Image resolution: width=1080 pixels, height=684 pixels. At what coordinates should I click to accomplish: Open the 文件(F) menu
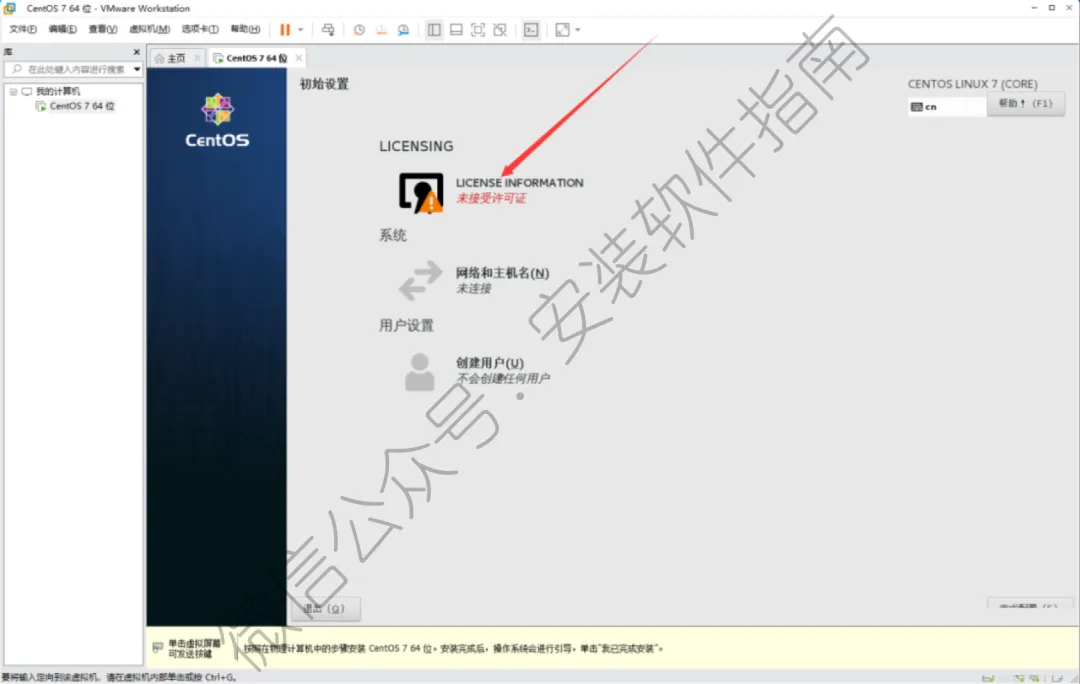click(x=23, y=29)
